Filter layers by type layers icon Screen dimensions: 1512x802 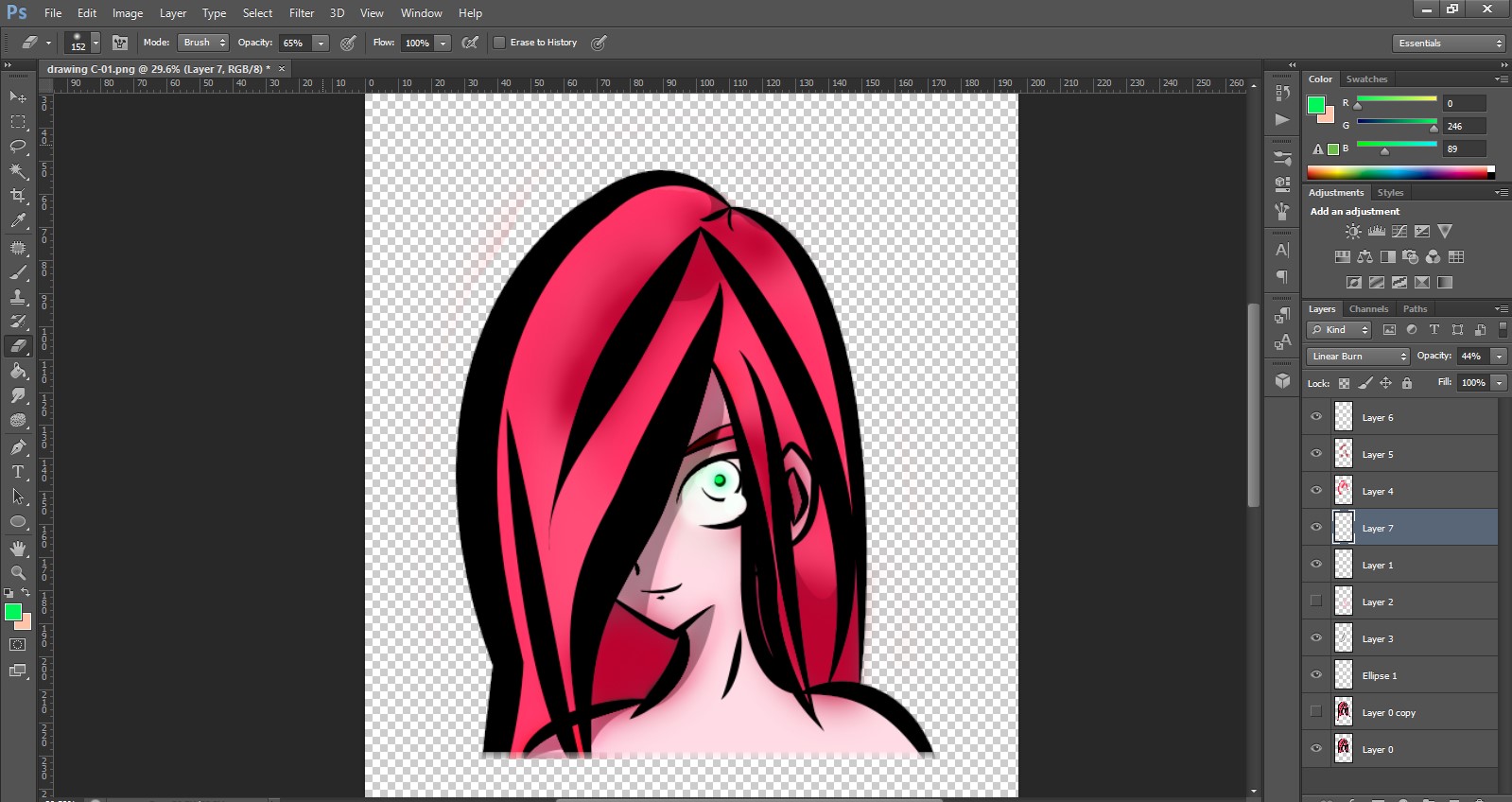click(x=1434, y=330)
